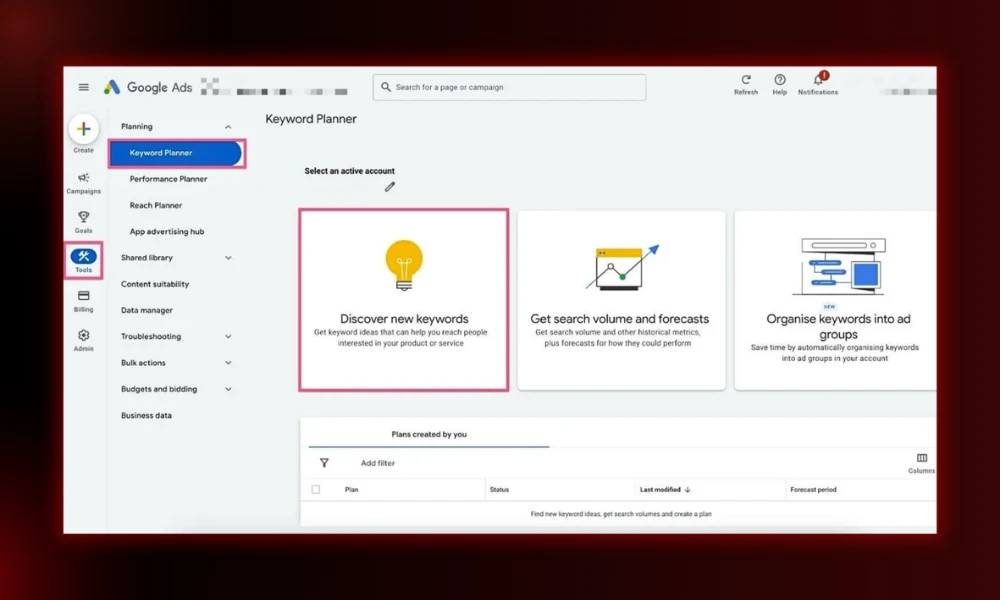
Task: Tick the select-all plans checkbox
Action: [316, 490]
